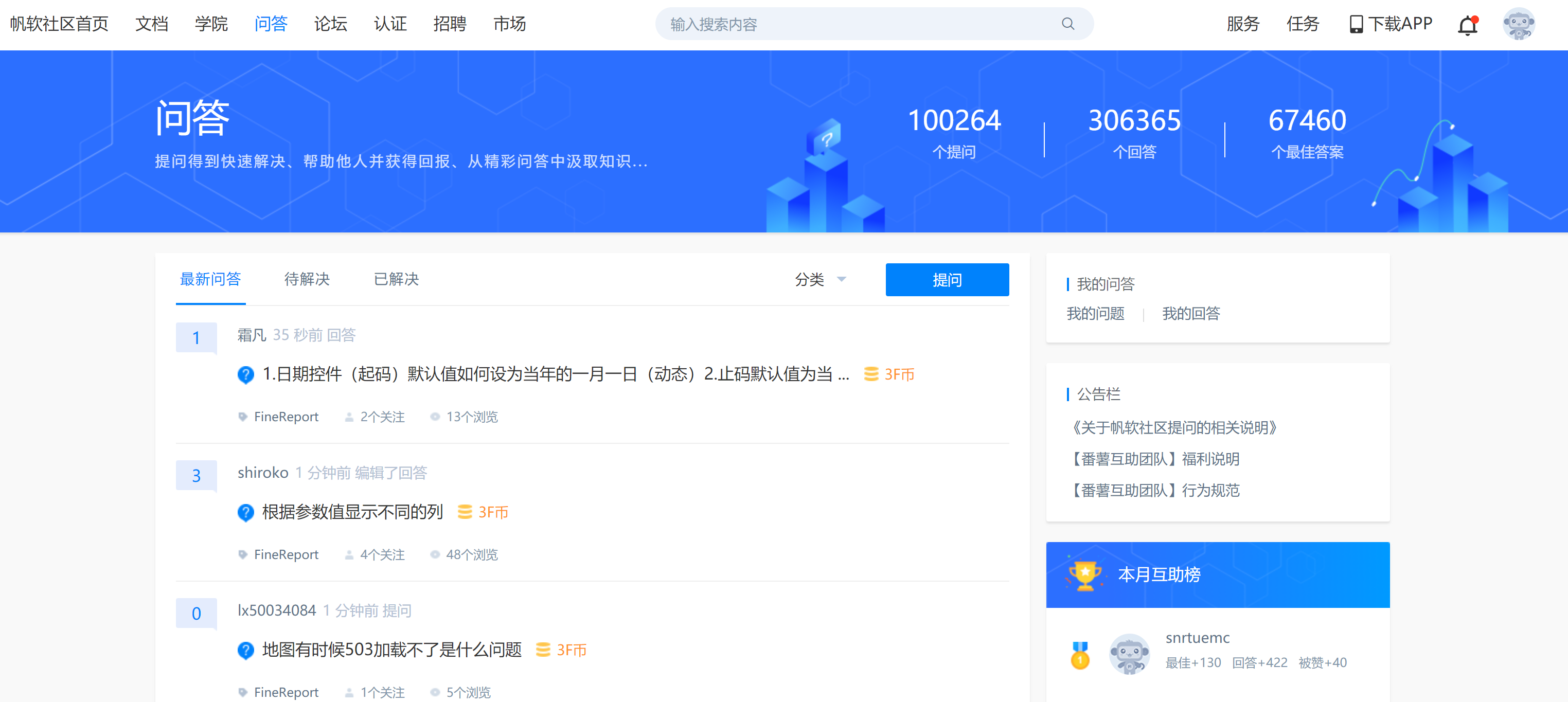Open the 学院 navigation item
1568x702 pixels.
click(211, 24)
